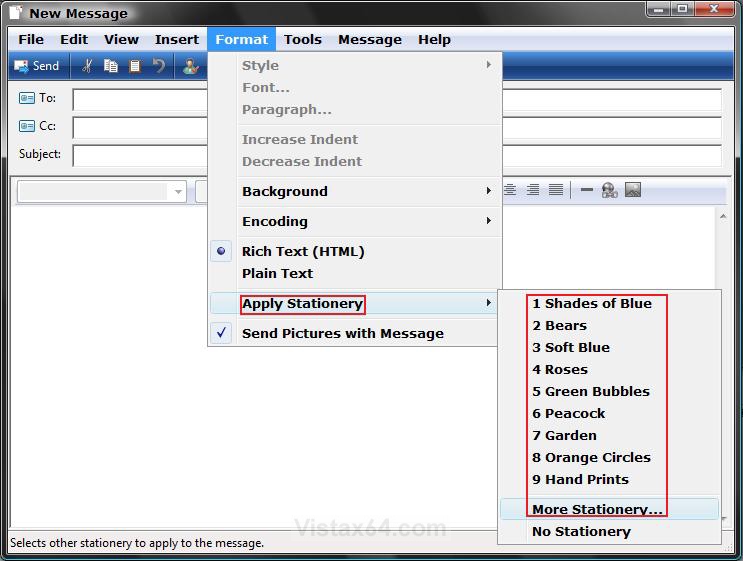The width and height of the screenshot is (743, 561).
Task: Expand the Apply Stationery submenu
Action: pyautogui.click(x=355, y=303)
